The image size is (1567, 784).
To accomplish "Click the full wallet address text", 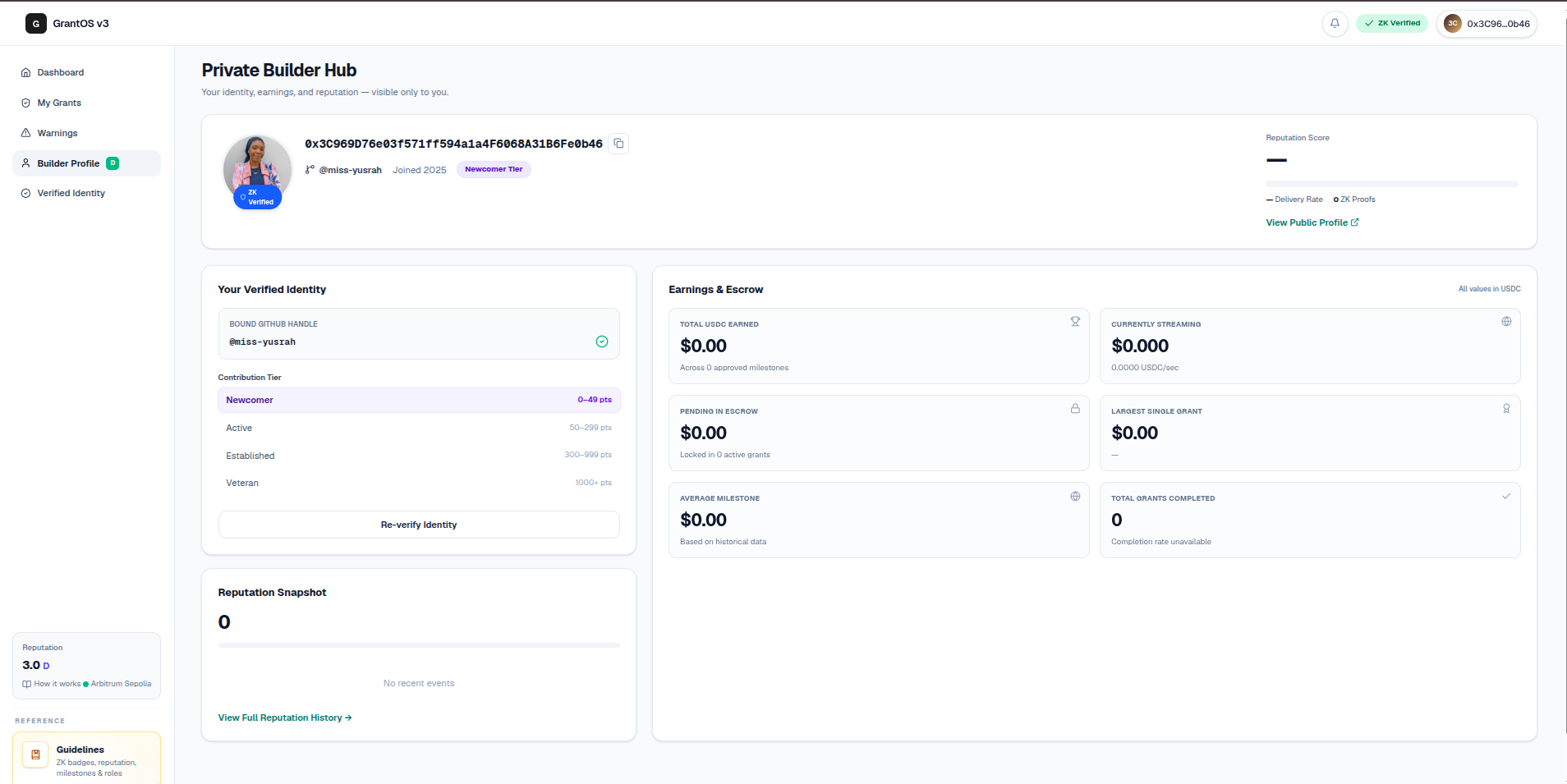I will click(453, 144).
